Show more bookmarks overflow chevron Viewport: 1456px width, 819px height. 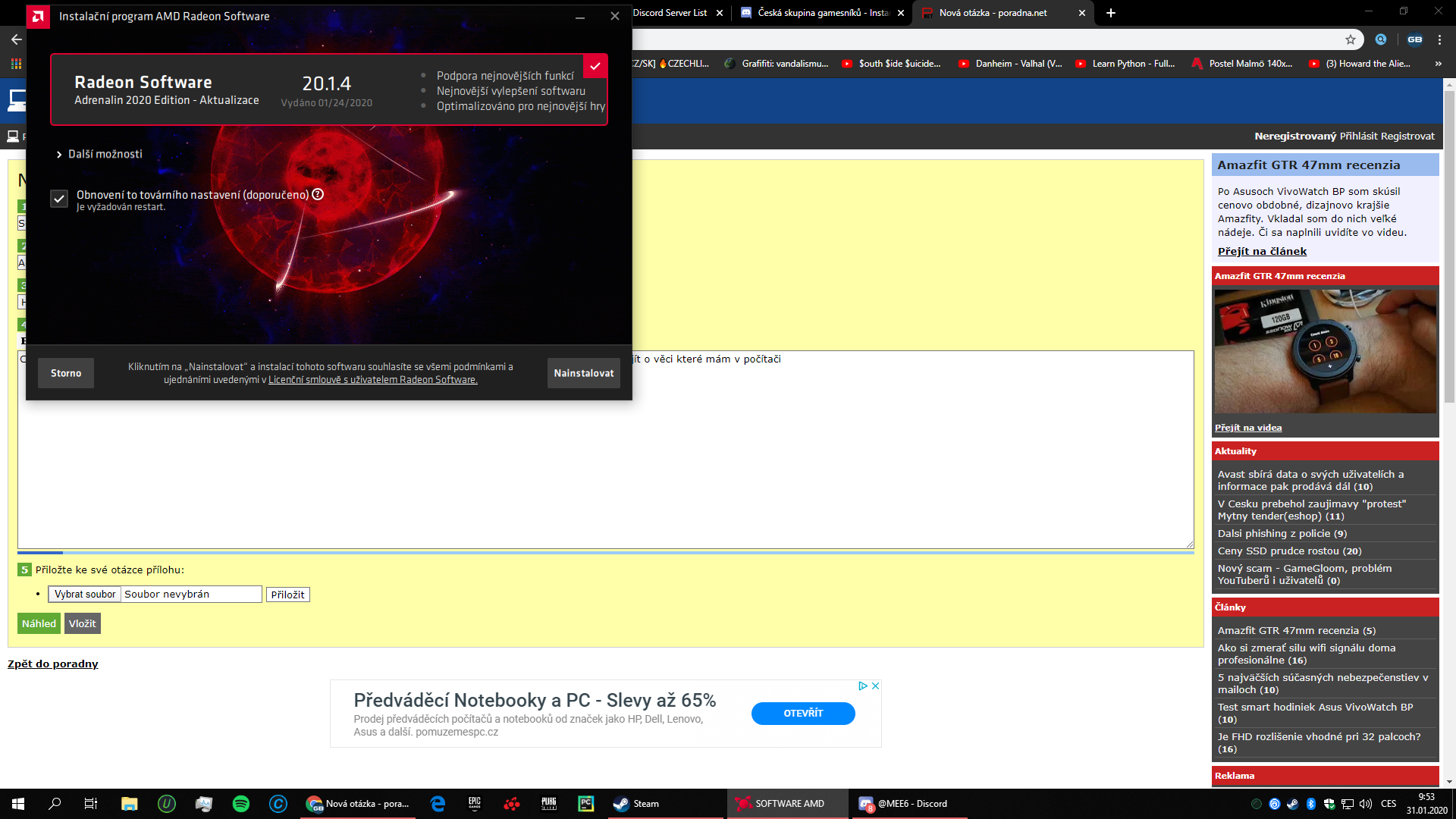1439,64
